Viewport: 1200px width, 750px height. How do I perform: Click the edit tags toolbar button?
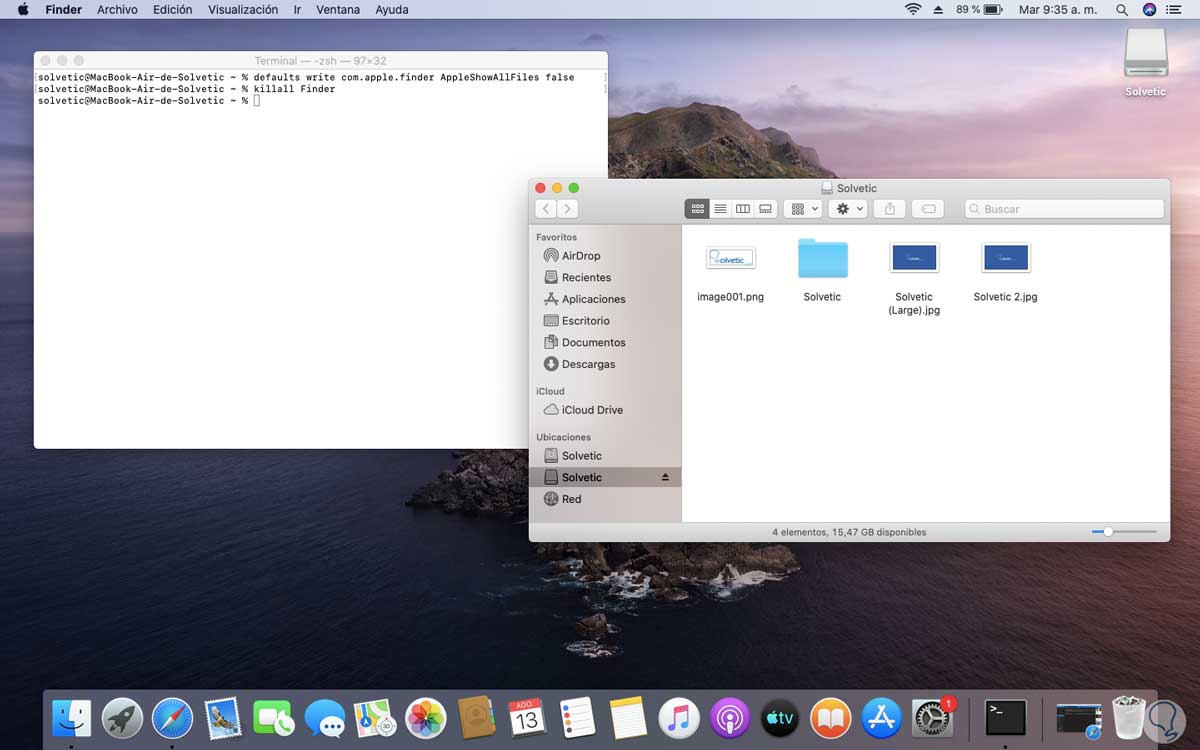[x=928, y=209]
